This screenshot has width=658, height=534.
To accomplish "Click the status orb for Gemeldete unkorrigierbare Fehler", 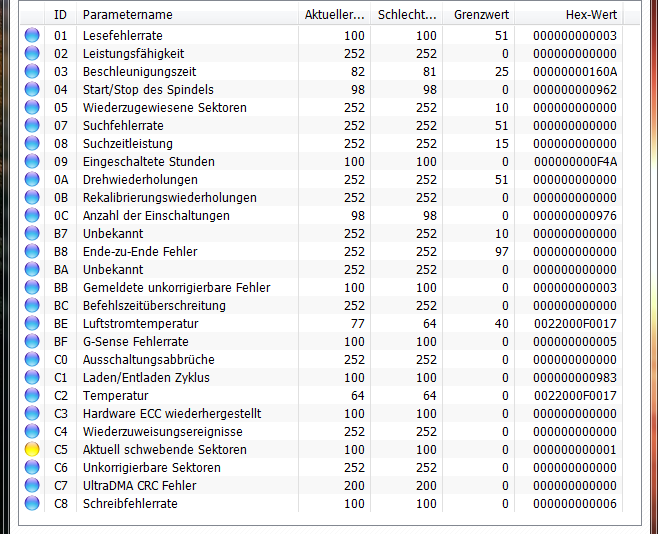I will tap(32, 287).
